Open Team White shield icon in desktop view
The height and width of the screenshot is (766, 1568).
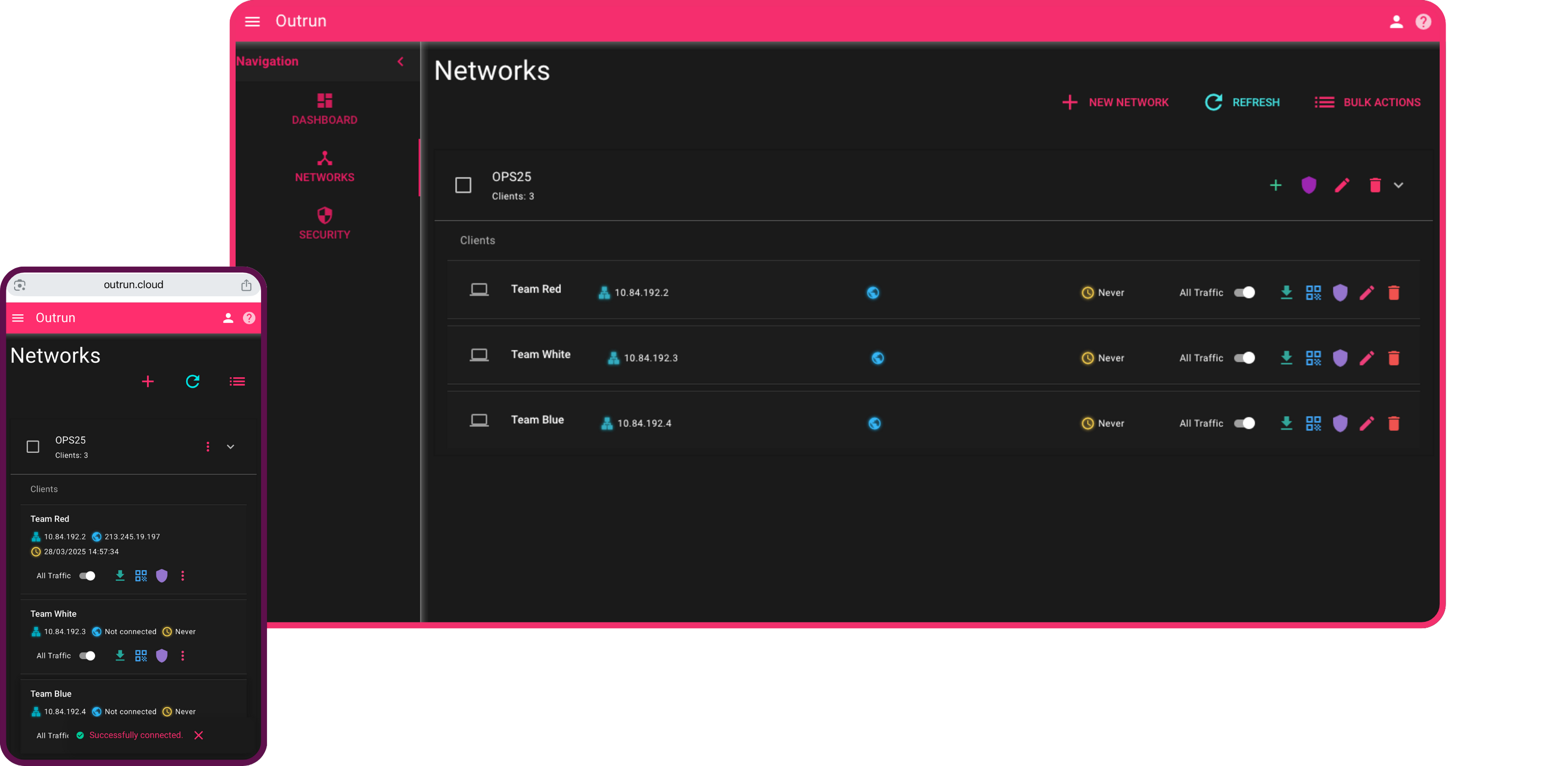[x=1340, y=357]
